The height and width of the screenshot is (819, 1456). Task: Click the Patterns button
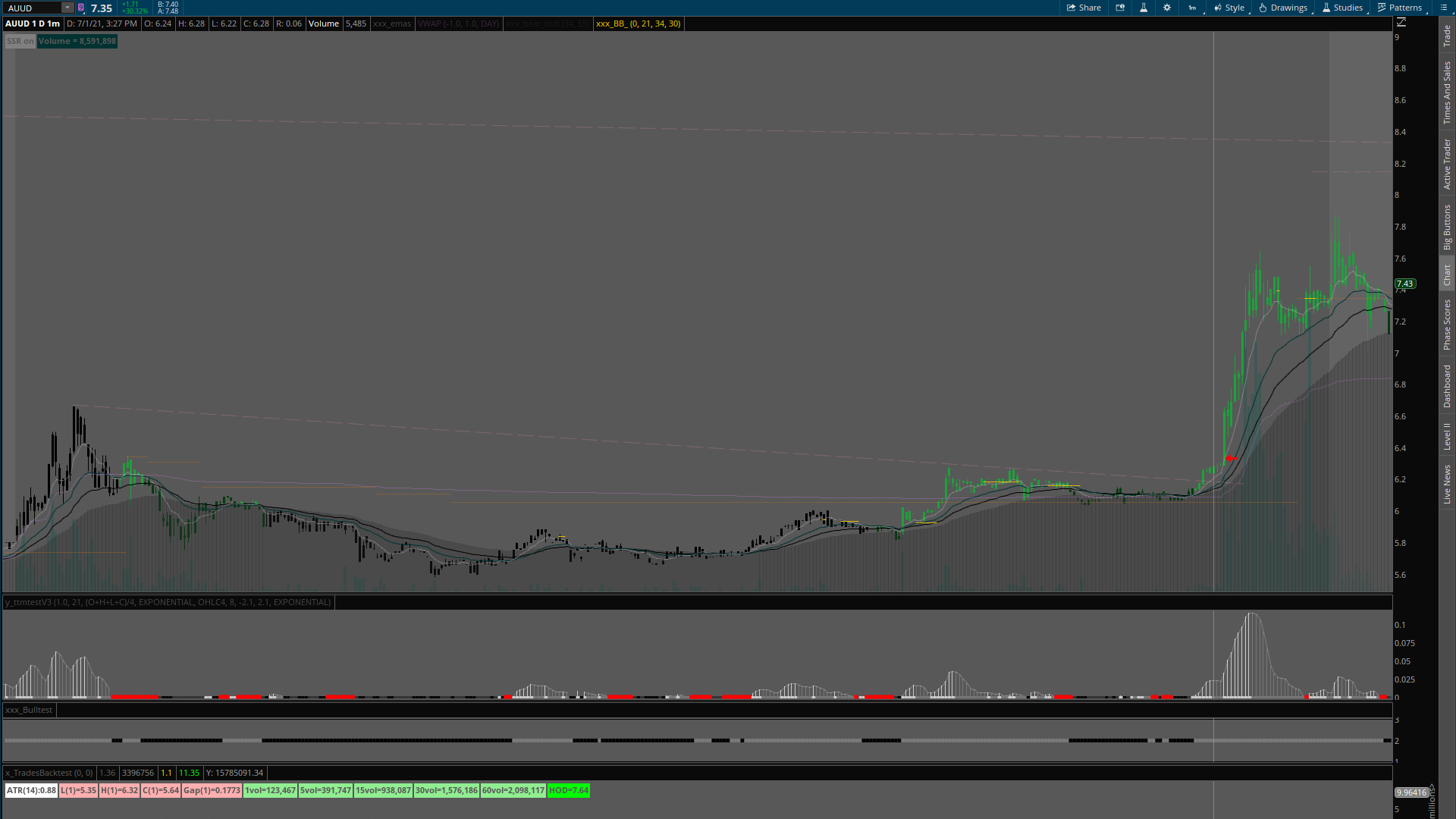click(x=1400, y=8)
